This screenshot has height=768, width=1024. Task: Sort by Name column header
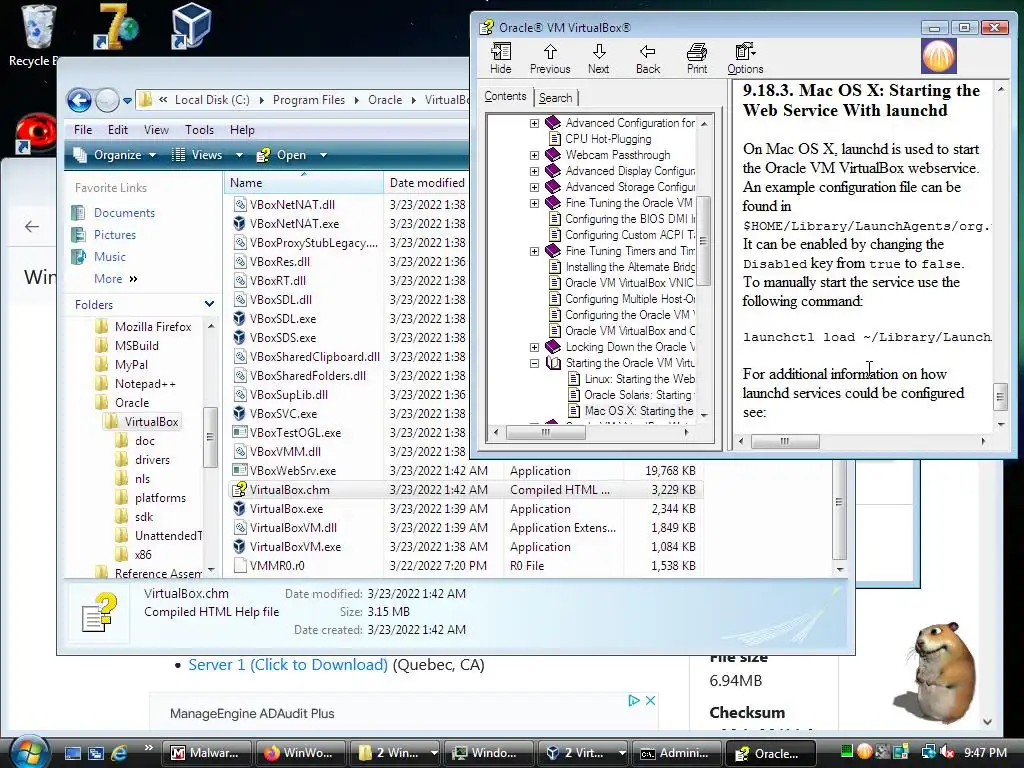(x=304, y=183)
